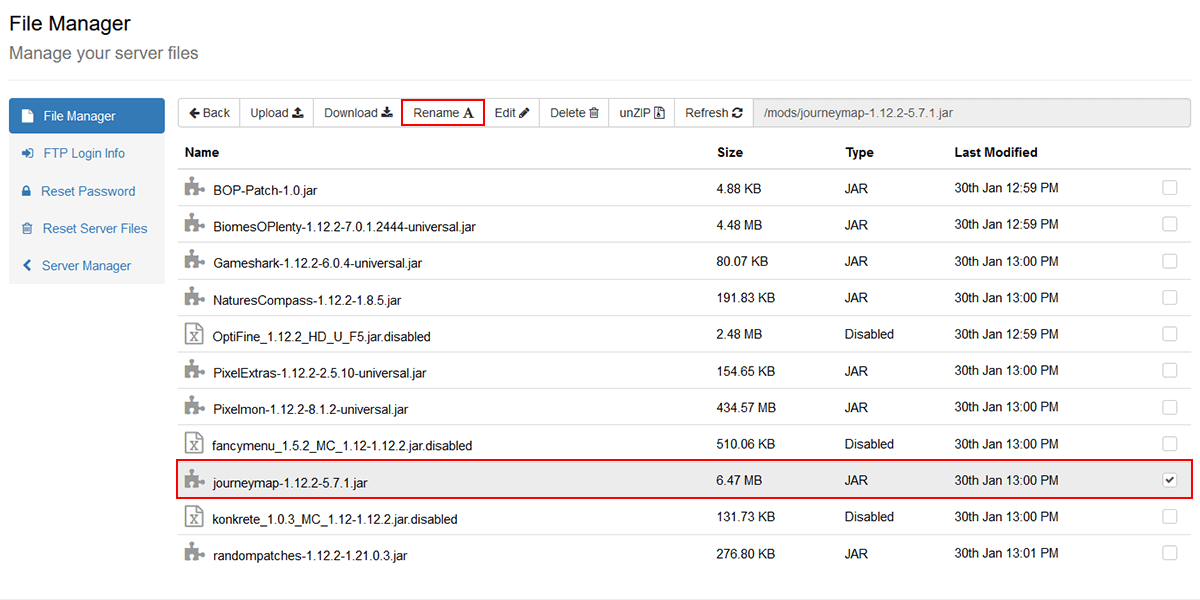
Task: Rename the selected journeymap file
Action: (443, 113)
